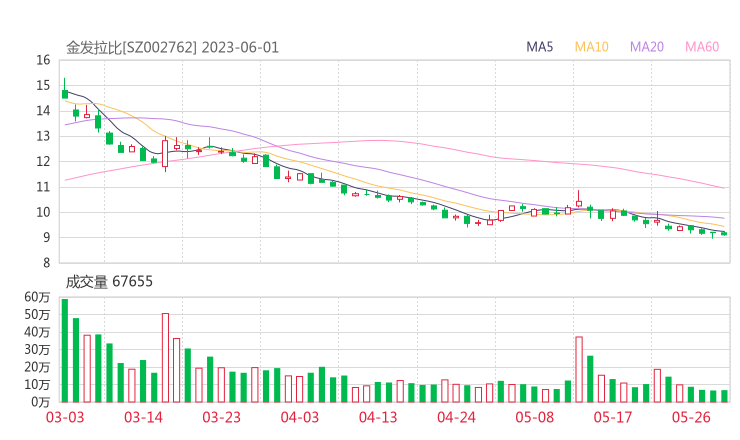Click the 20万 volume axis label

point(37,367)
